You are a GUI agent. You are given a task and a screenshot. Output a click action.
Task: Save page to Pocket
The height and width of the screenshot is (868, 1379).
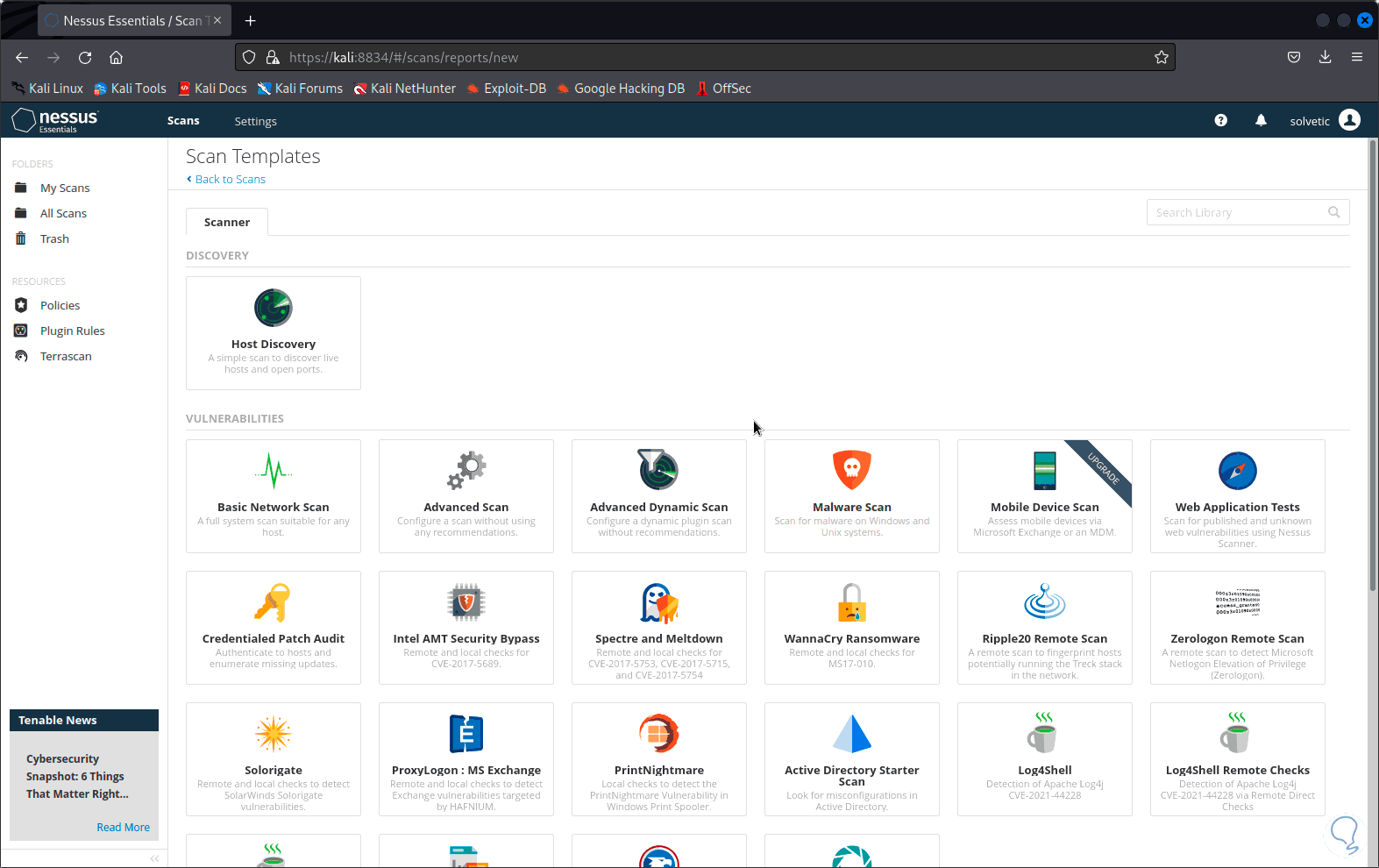1293,57
